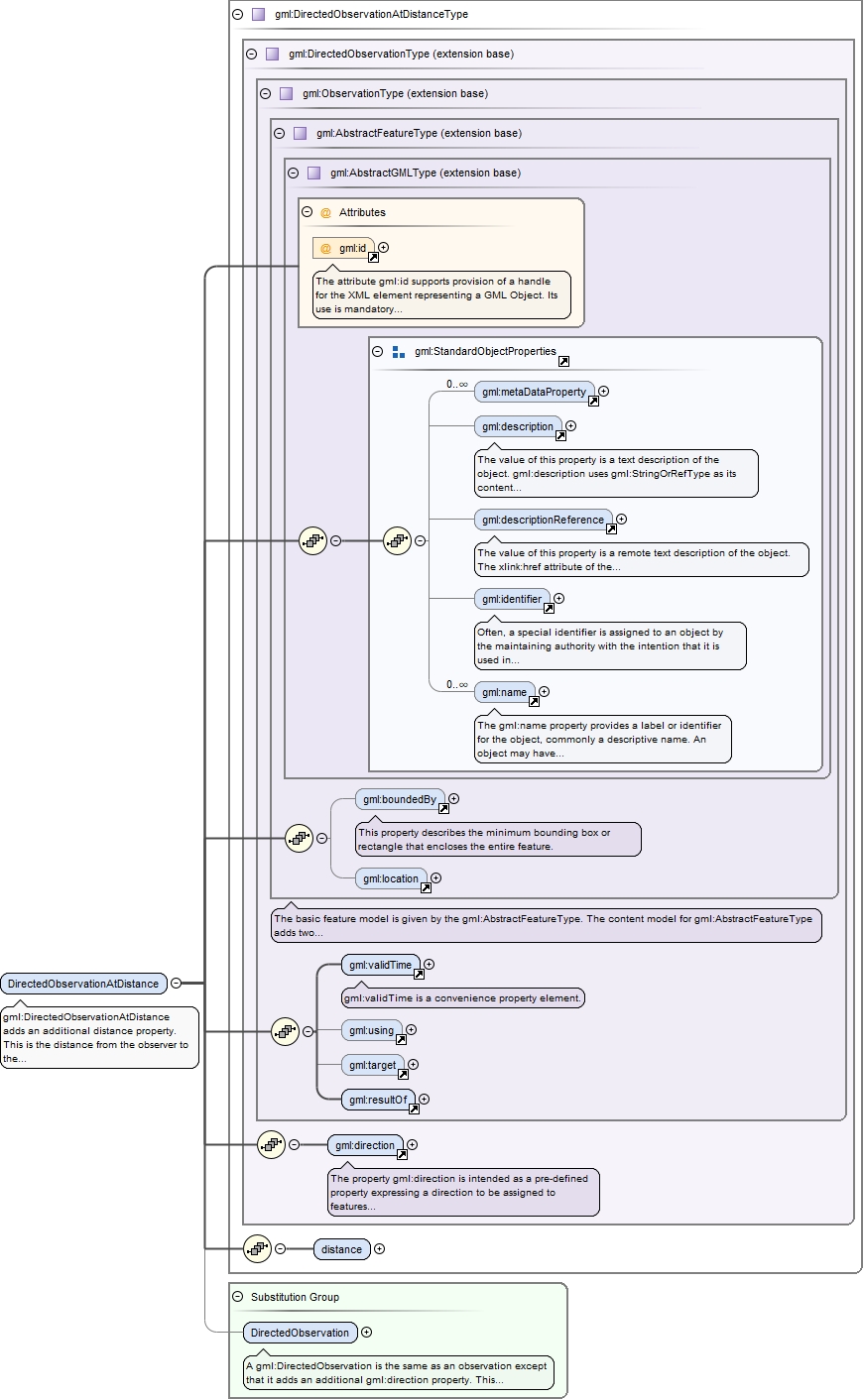Image resolution: width=864 pixels, height=1400 pixels.
Task: Follow reference arrow on gml:using
Action: [x=401, y=1040]
